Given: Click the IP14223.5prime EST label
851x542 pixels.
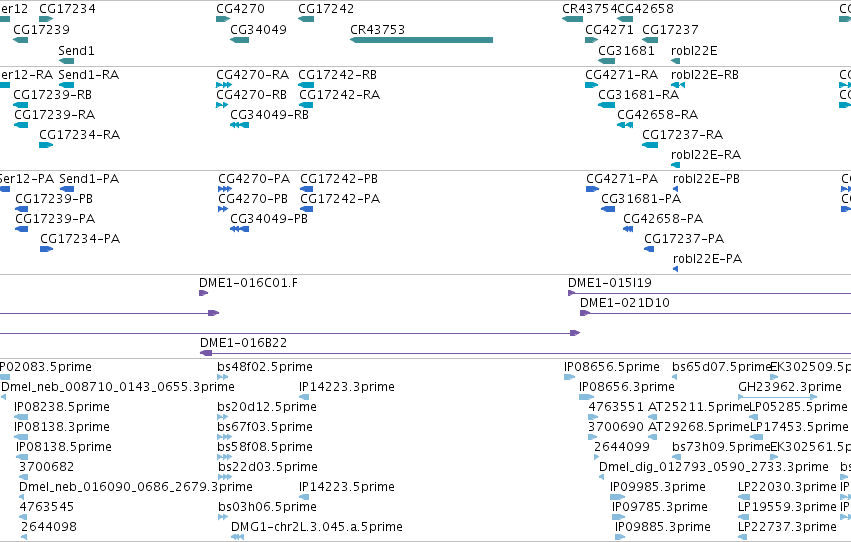Looking at the screenshot, I should click(347, 487).
